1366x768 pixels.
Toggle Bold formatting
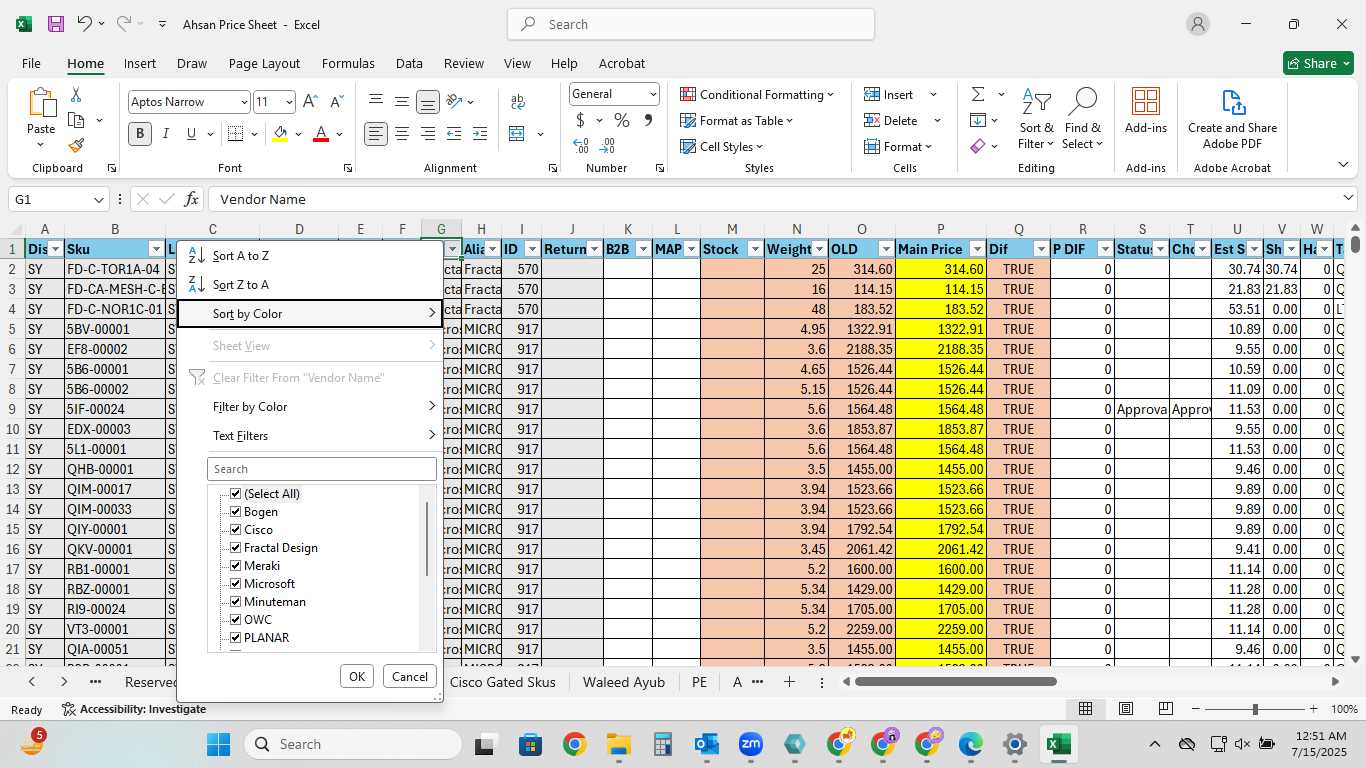140,134
